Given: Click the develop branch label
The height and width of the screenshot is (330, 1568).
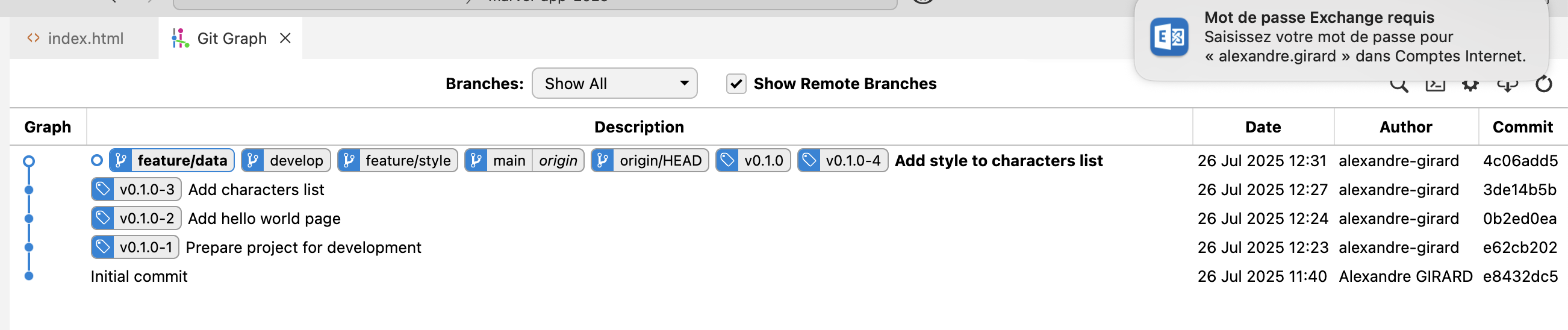Looking at the screenshot, I should point(286,160).
